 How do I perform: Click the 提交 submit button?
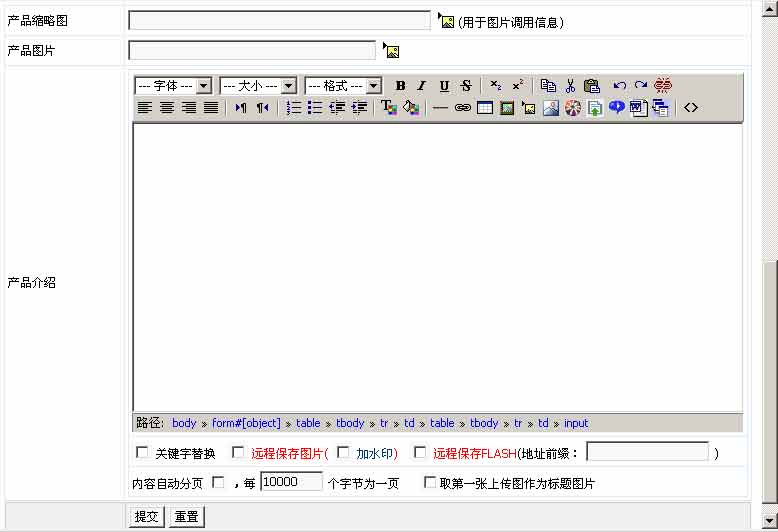click(x=146, y=517)
